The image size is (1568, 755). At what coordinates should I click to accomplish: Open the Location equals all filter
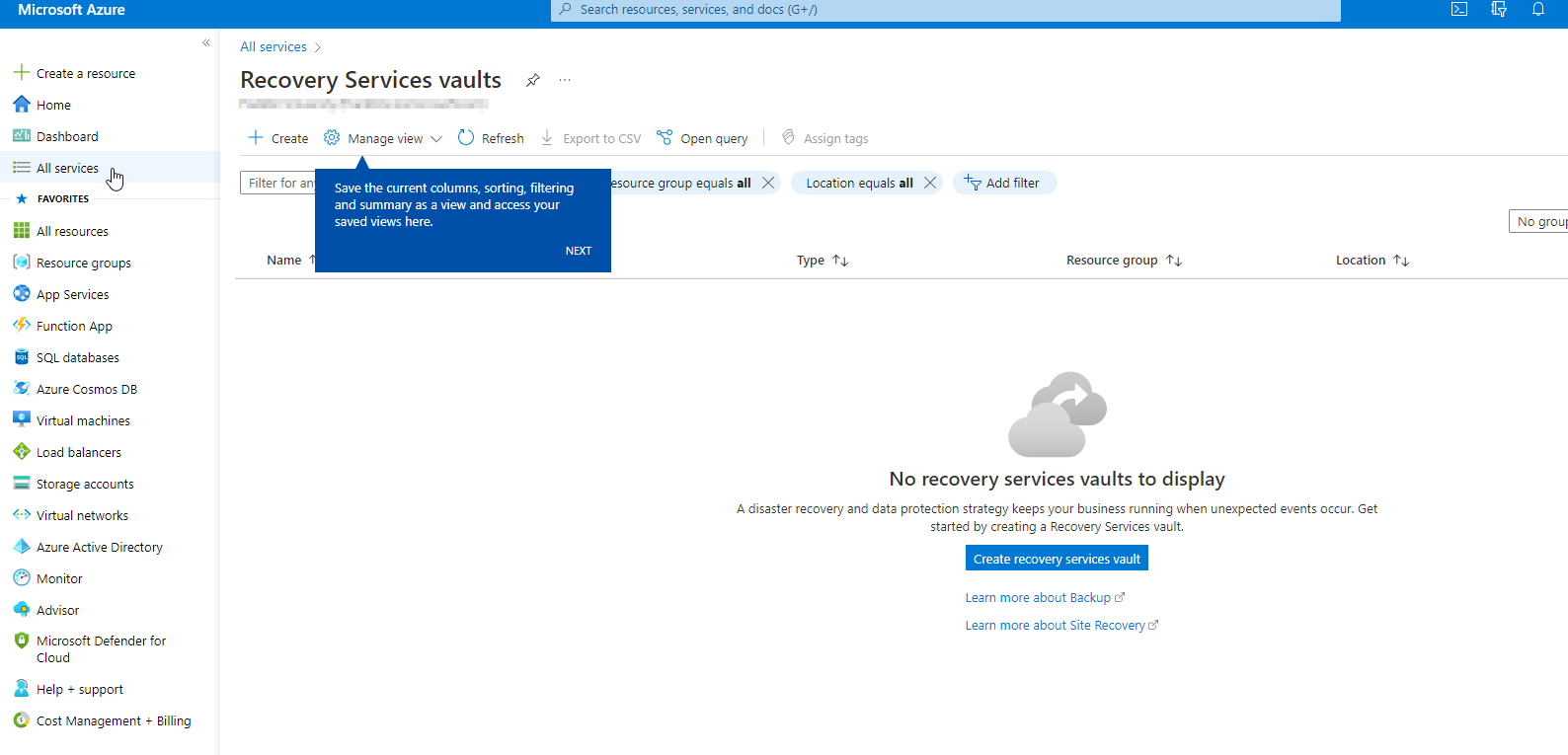(859, 183)
